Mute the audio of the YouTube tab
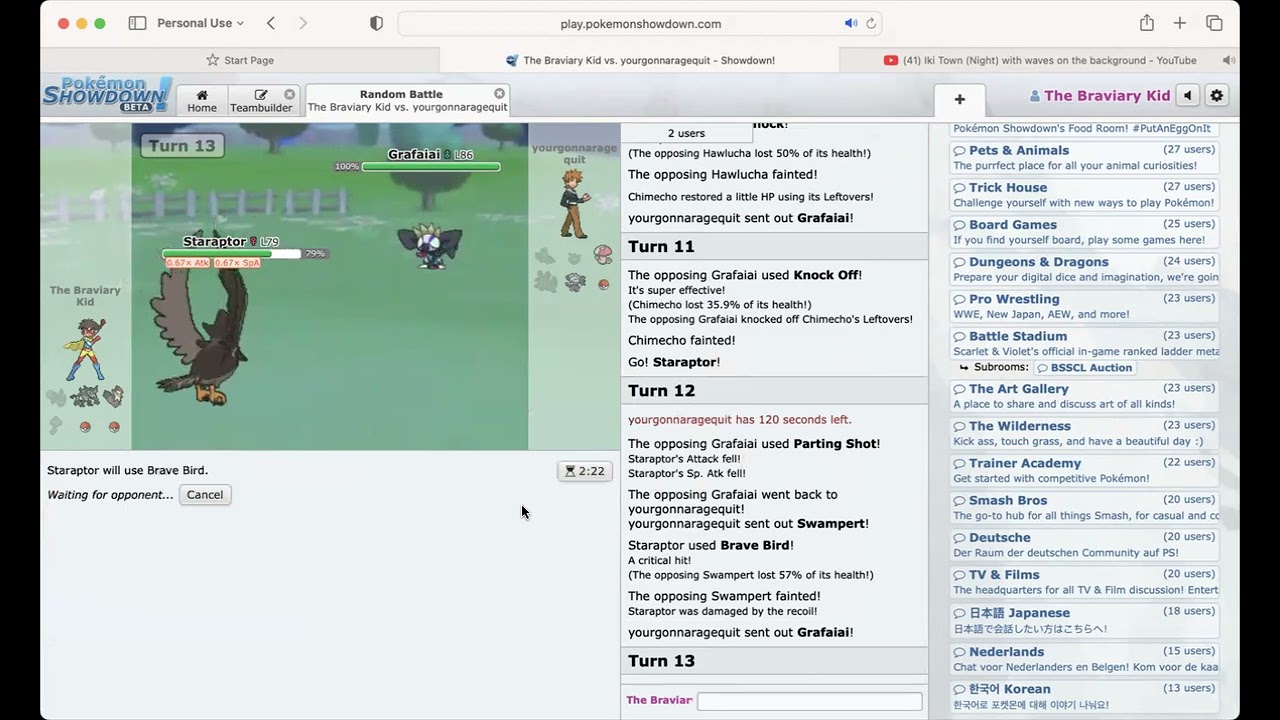 pyautogui.click(x=1229, y=60)
